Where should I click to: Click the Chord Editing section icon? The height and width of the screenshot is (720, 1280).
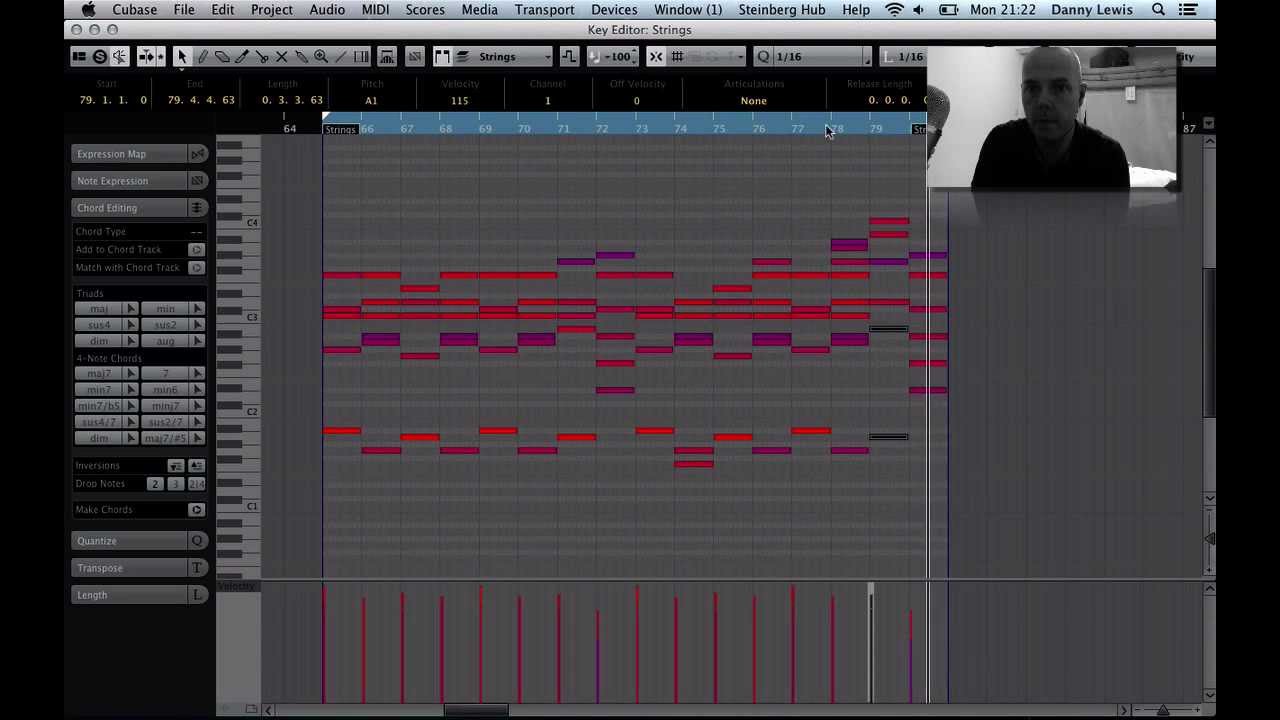[197, 208]
